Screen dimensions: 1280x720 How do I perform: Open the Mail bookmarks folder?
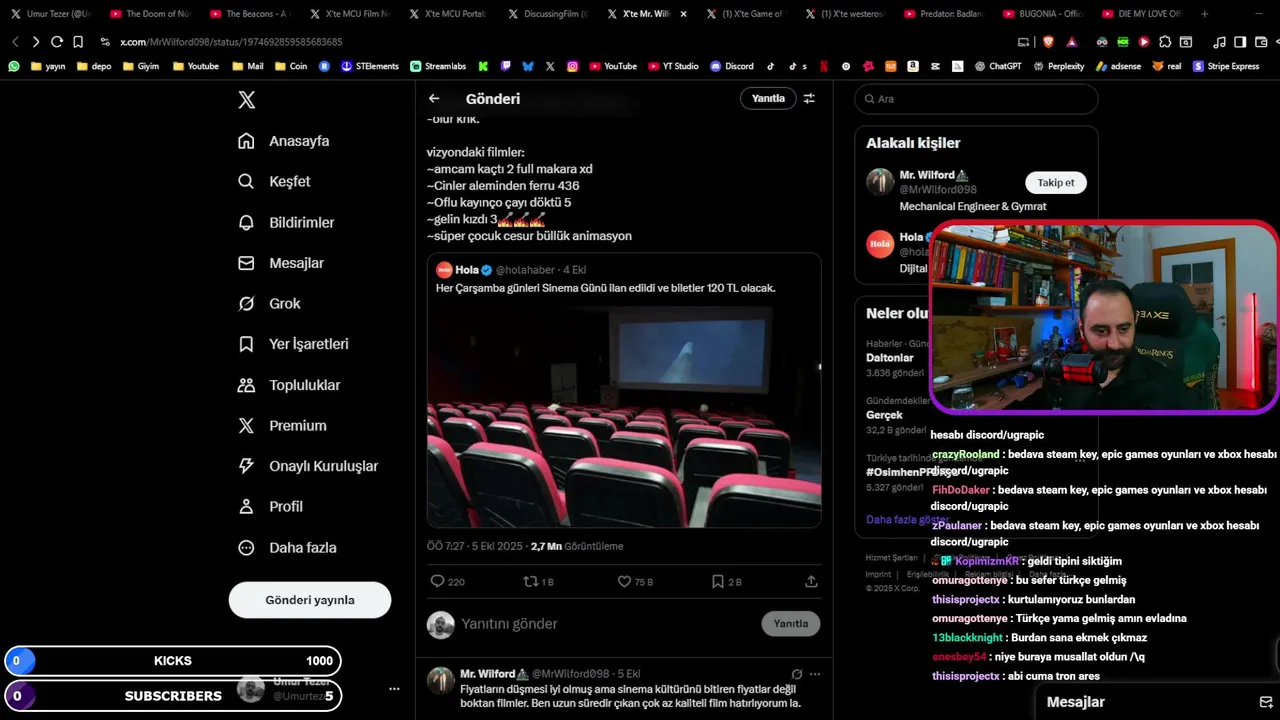(248, 66)
